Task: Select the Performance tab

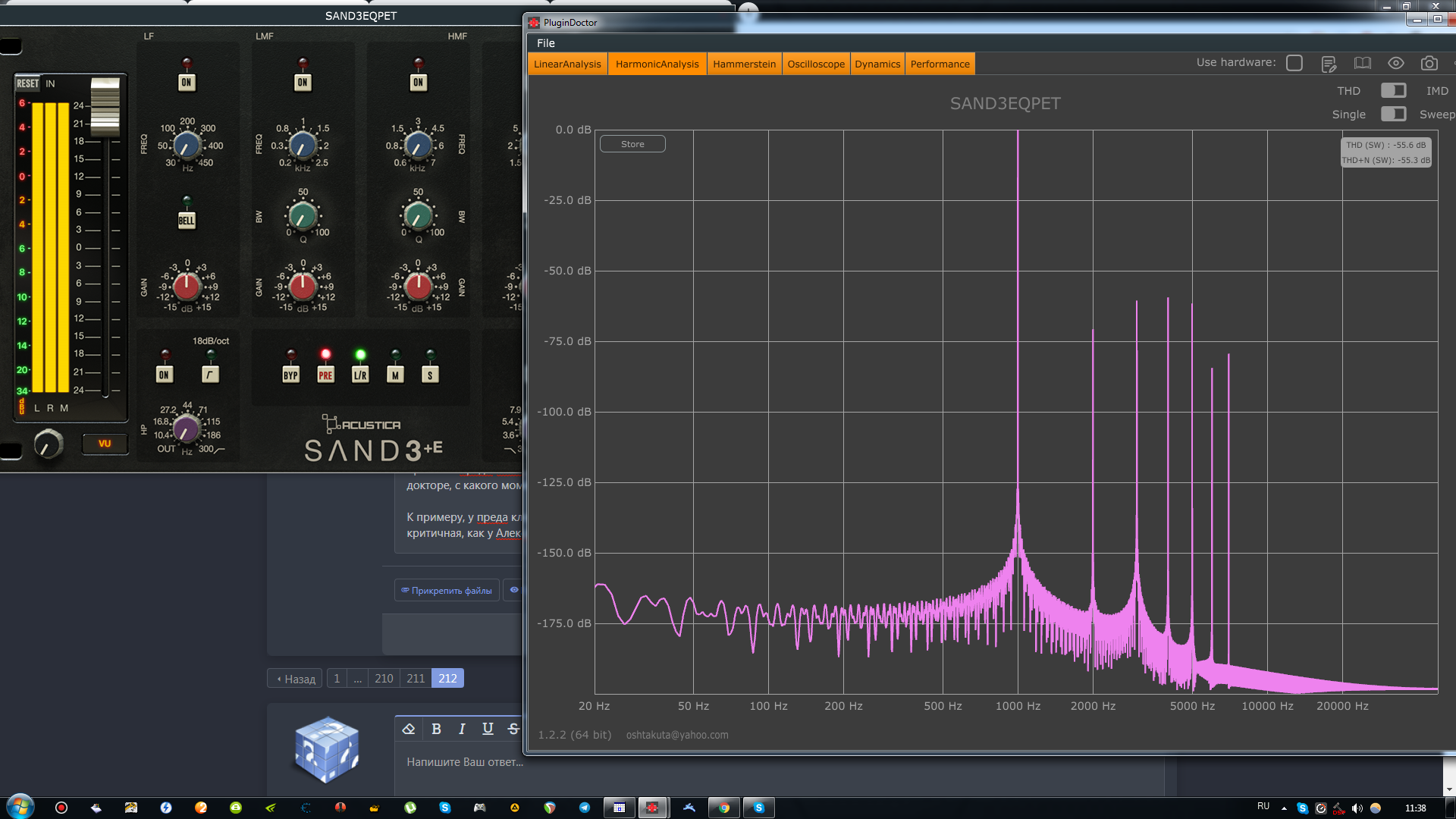Action: tap(940, 64)
